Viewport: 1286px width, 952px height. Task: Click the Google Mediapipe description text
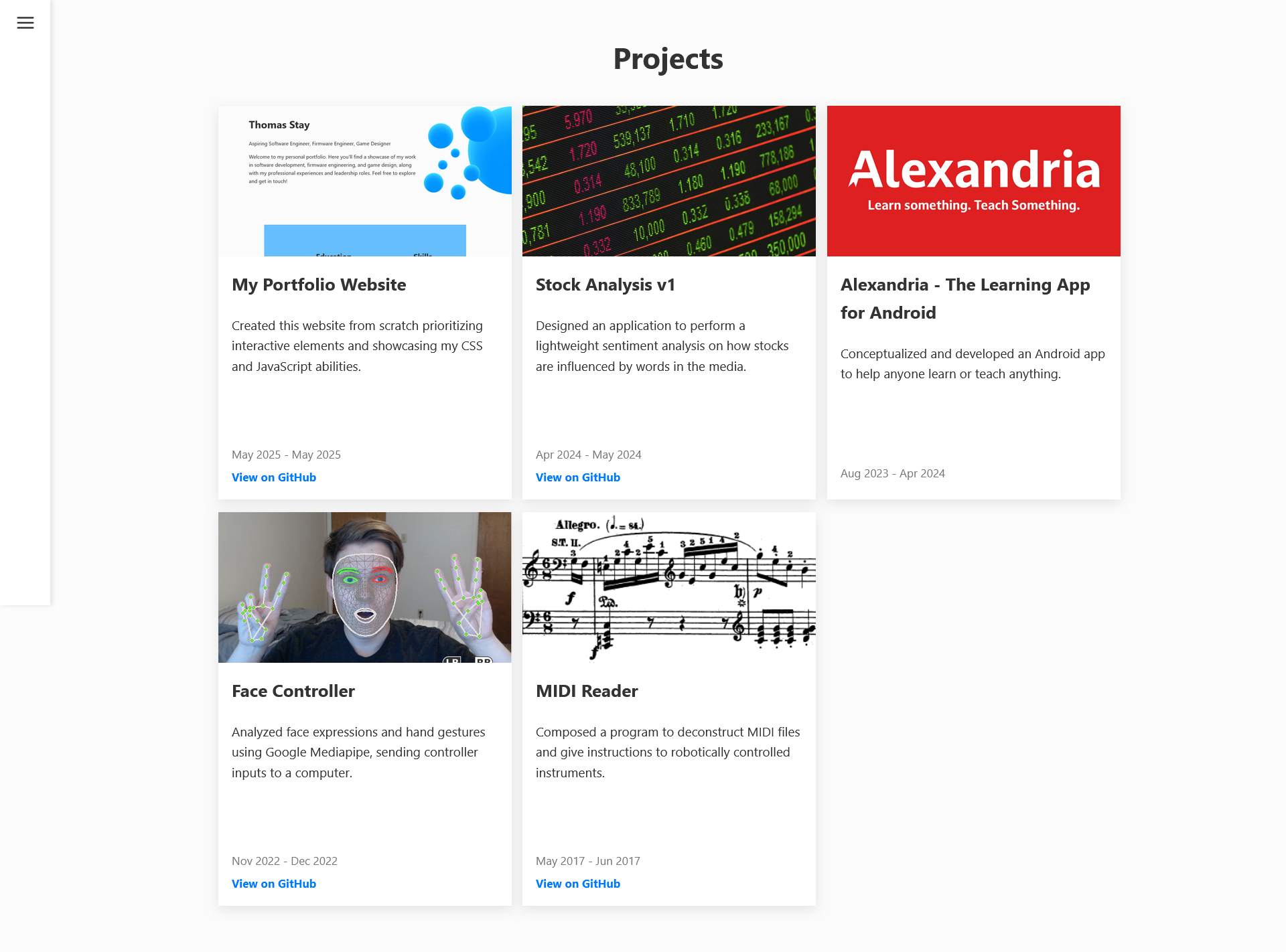point(358,752)
